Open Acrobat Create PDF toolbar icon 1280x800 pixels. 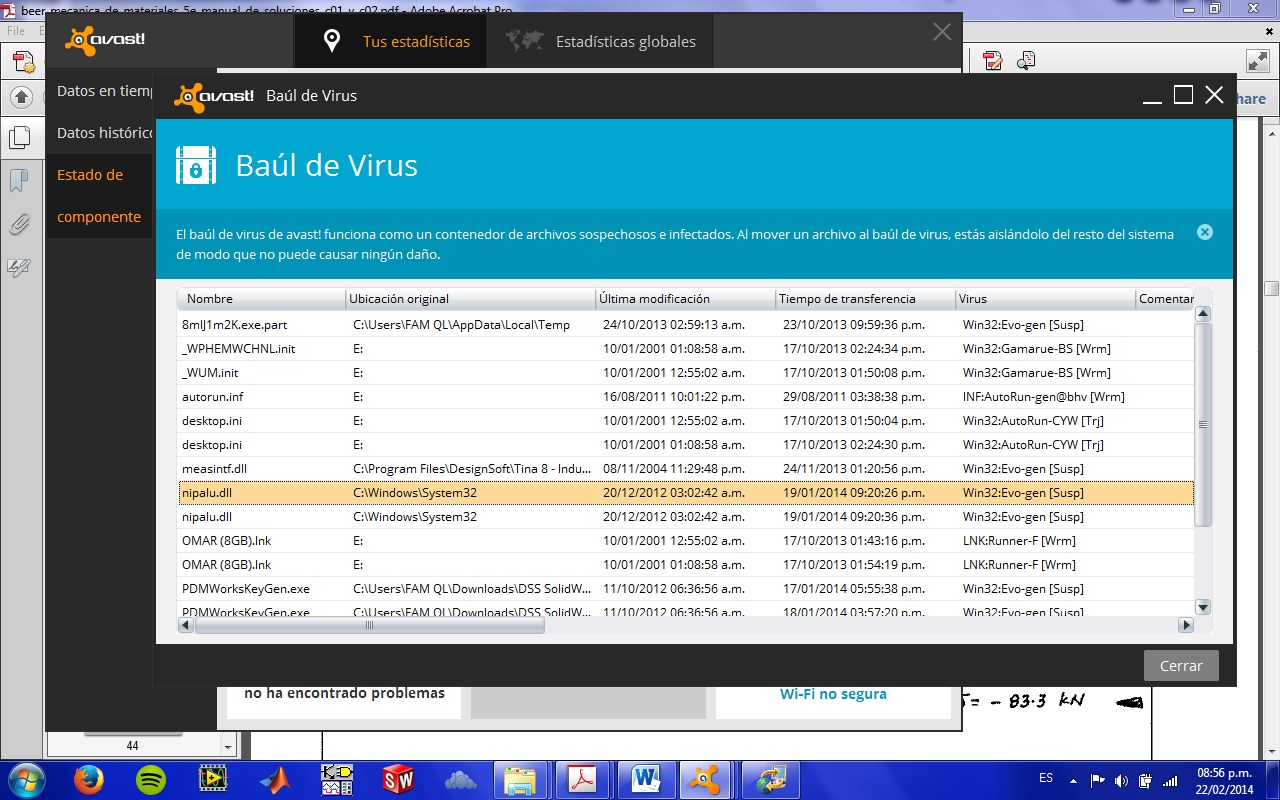(24, 61)
